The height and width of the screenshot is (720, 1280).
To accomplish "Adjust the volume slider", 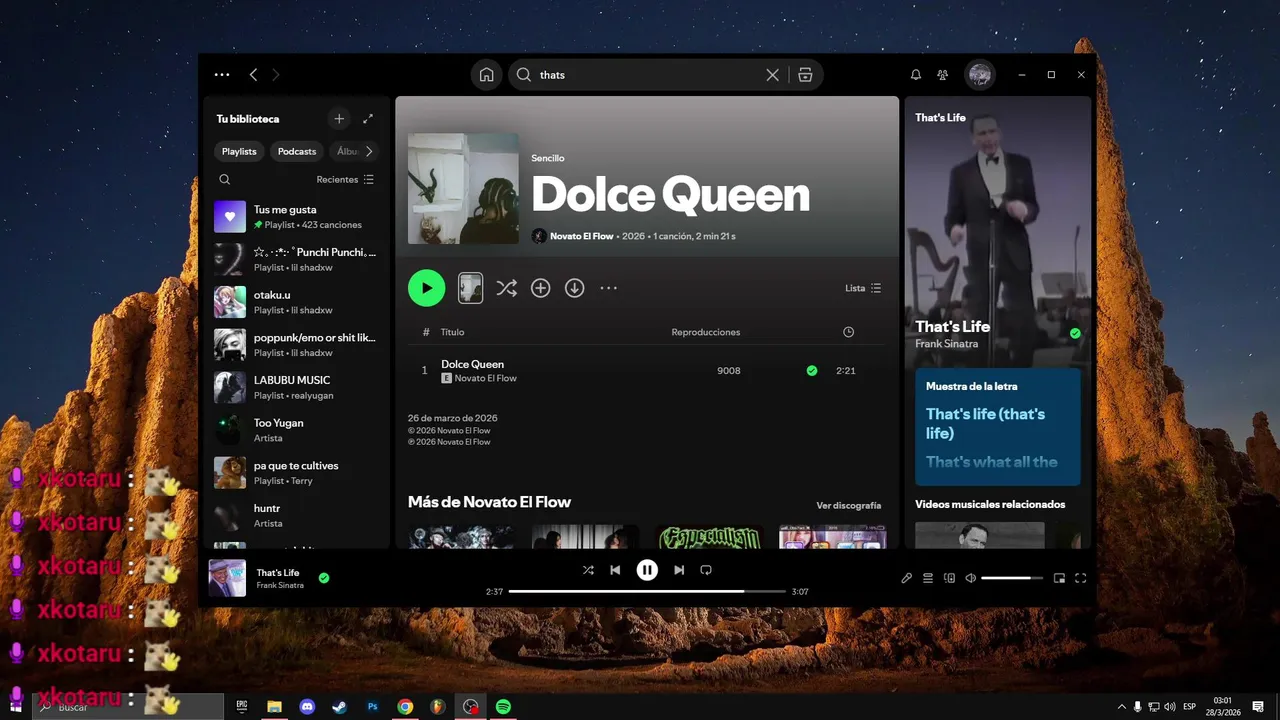I will coord(1012,578).
